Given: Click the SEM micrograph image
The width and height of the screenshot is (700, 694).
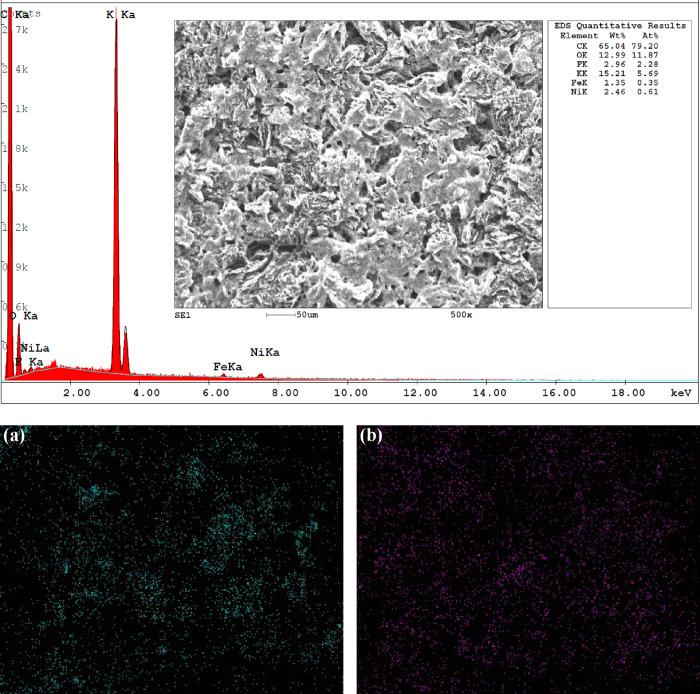Looking at the screenshot, I should 358,163.
